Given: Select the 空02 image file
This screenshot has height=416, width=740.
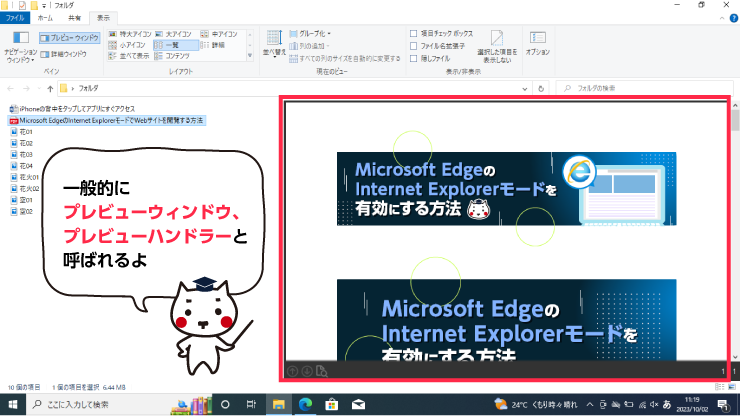Looking at the screenshot, I should point(22,211).
